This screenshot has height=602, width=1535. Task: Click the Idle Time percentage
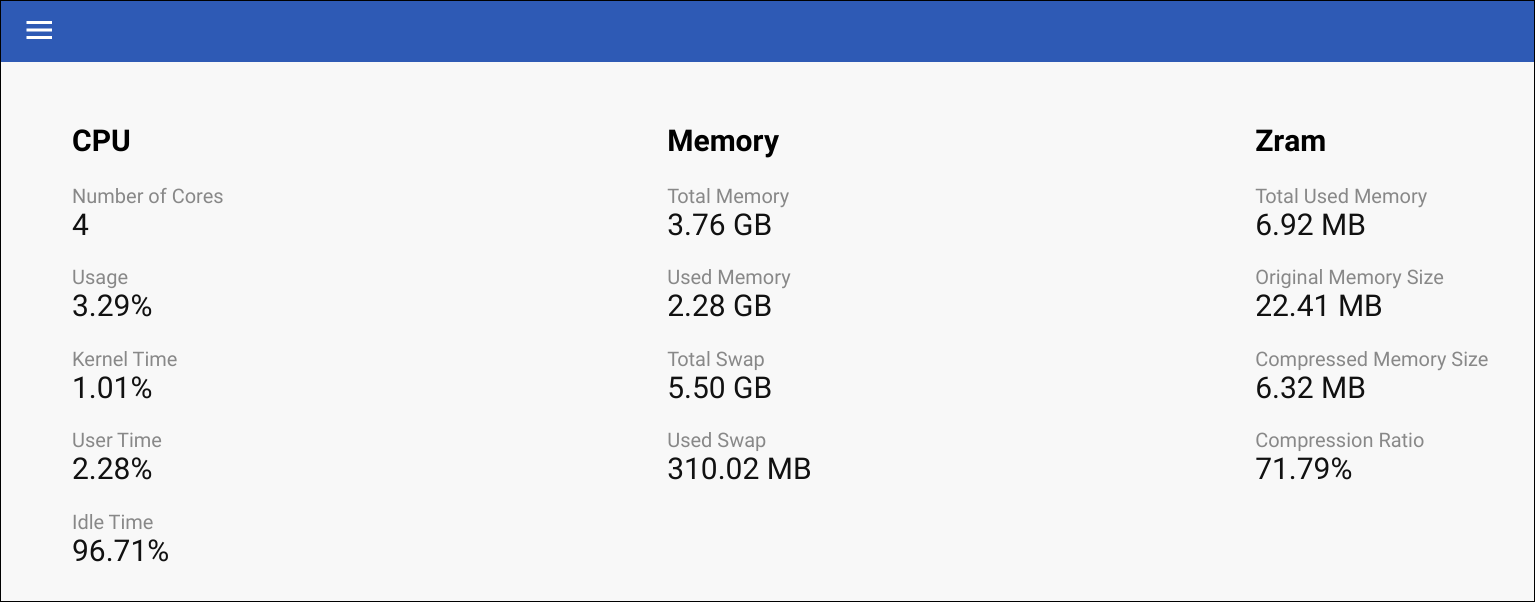pos(120,550)
